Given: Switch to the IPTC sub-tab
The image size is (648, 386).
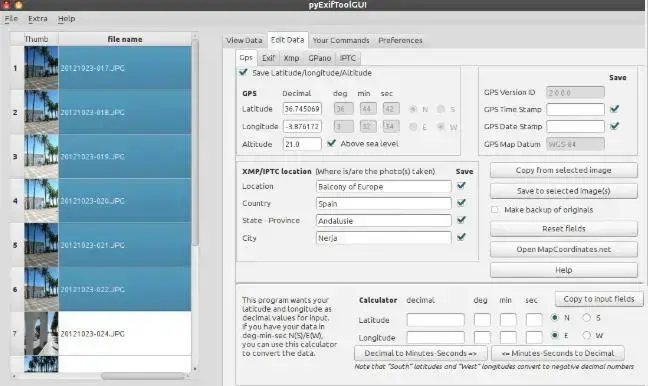Looking at the screenshot, I should point(348,58).
